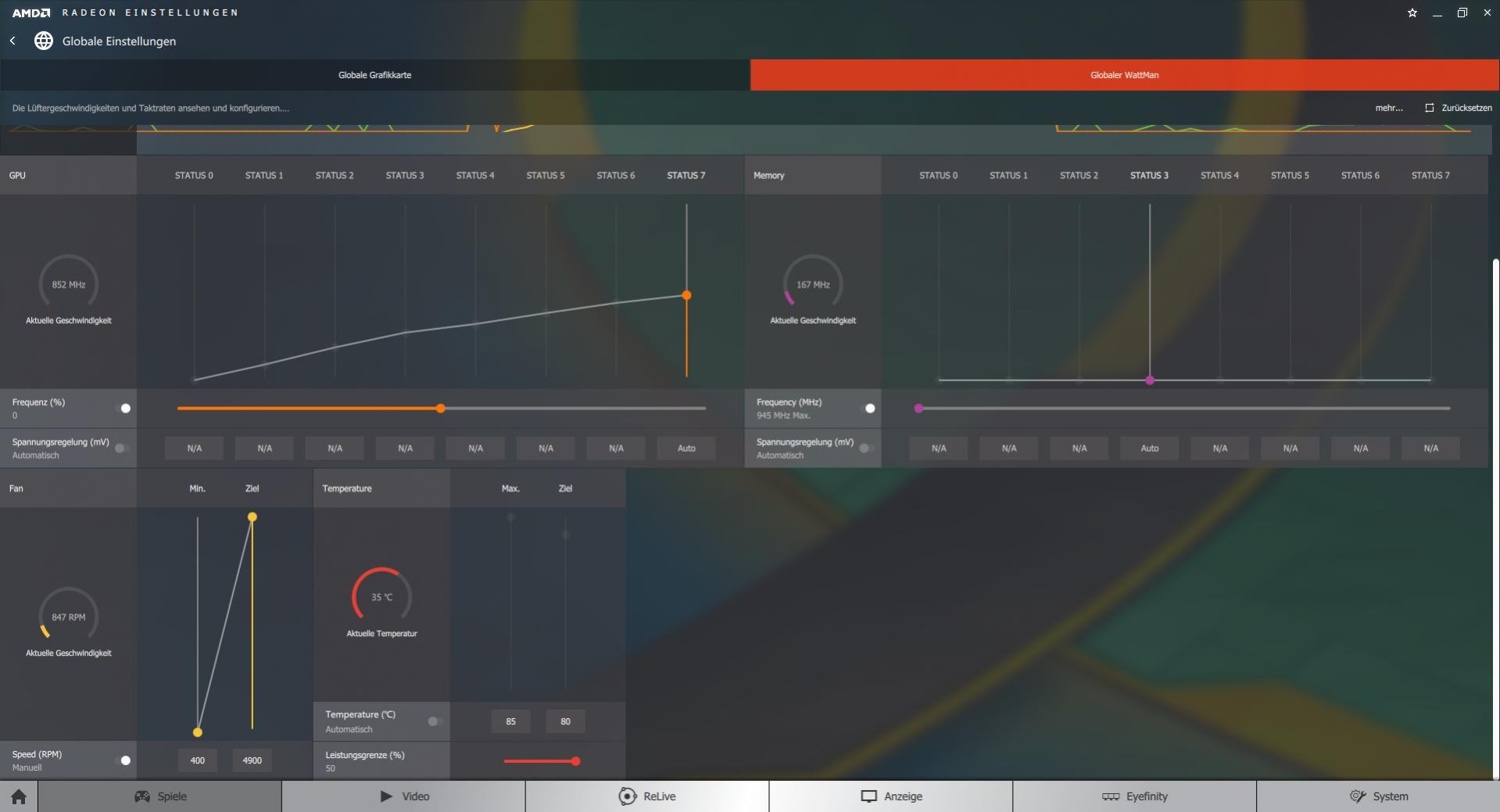1500x812 pixels.
Task: Select the Memory STATUS 7 column header
Action: click(x=1430, y=175)
